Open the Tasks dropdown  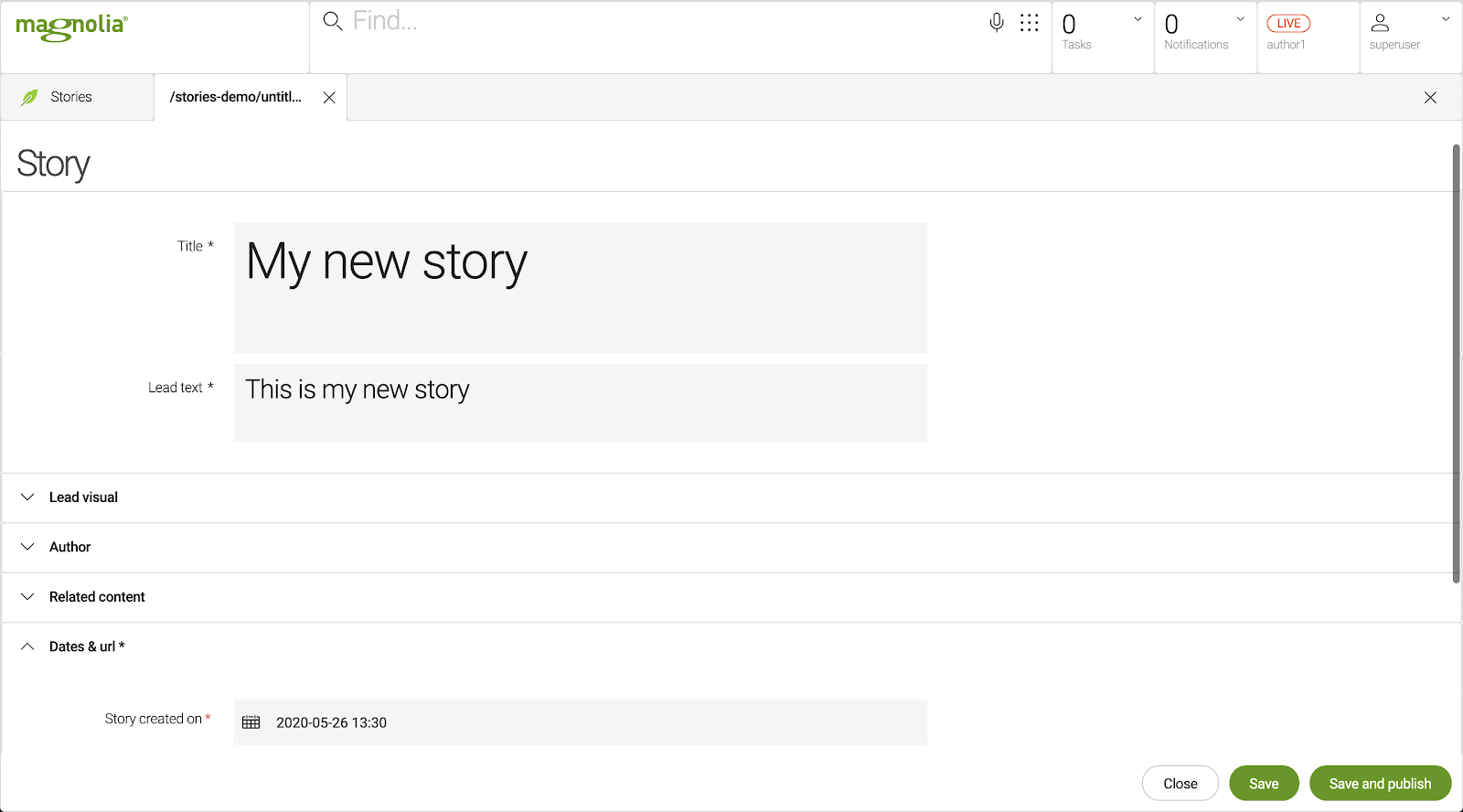tap(1137, 18)
